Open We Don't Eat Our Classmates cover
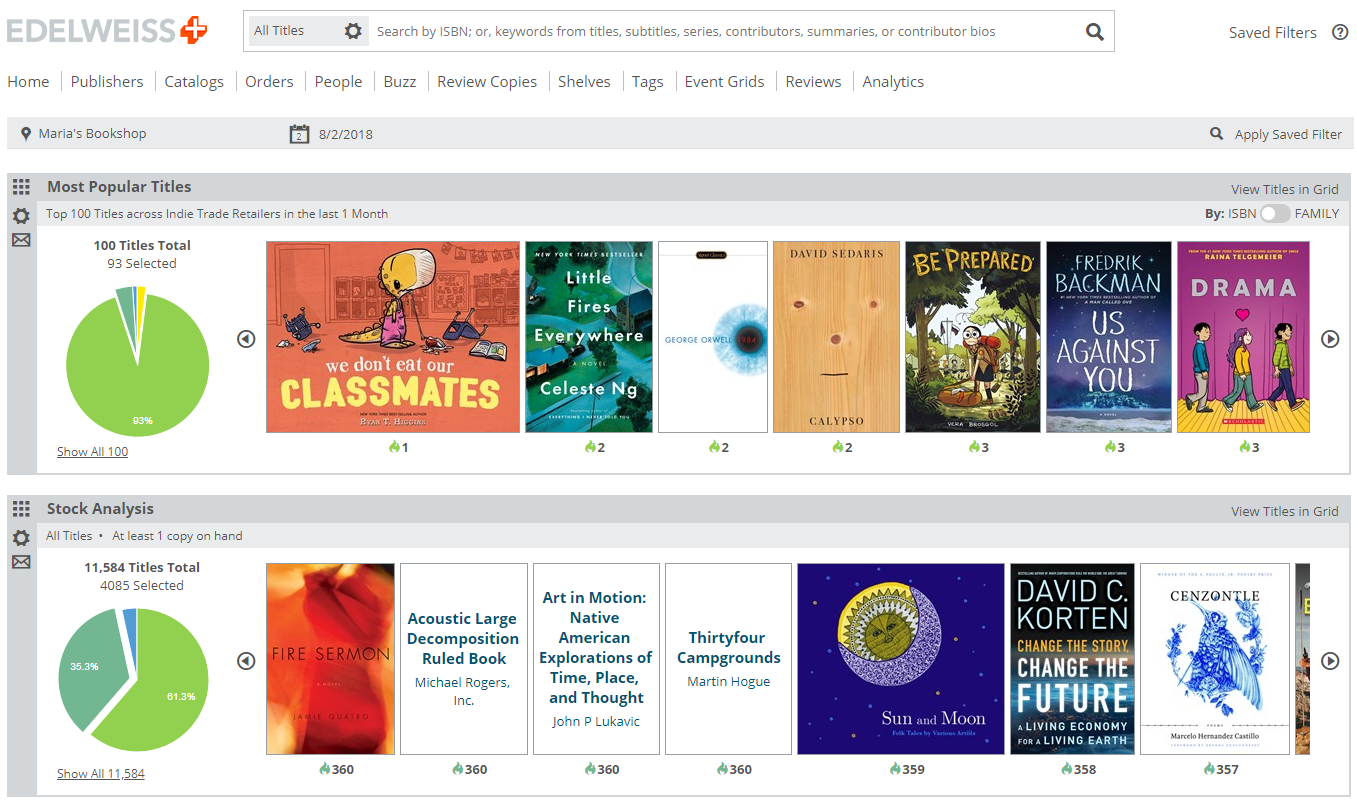The width and height of the screenshot is (1357, 806). click(x=393, y=337)
